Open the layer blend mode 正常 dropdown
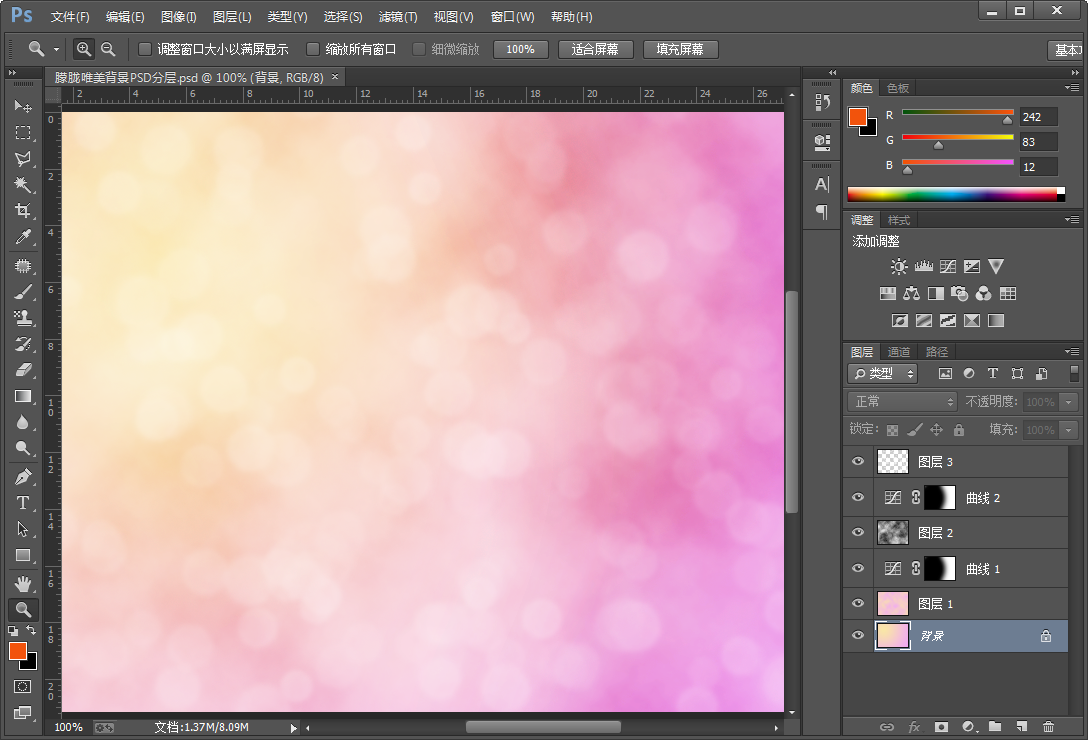This screenshot has height=740, width=1088. click(903, 401)
